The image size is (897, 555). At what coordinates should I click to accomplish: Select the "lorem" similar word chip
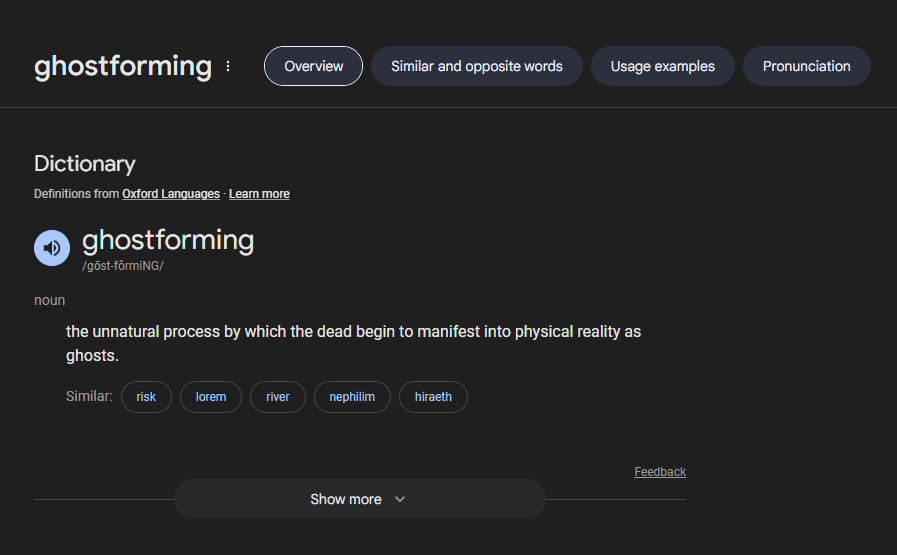click(x=211, y=397)
